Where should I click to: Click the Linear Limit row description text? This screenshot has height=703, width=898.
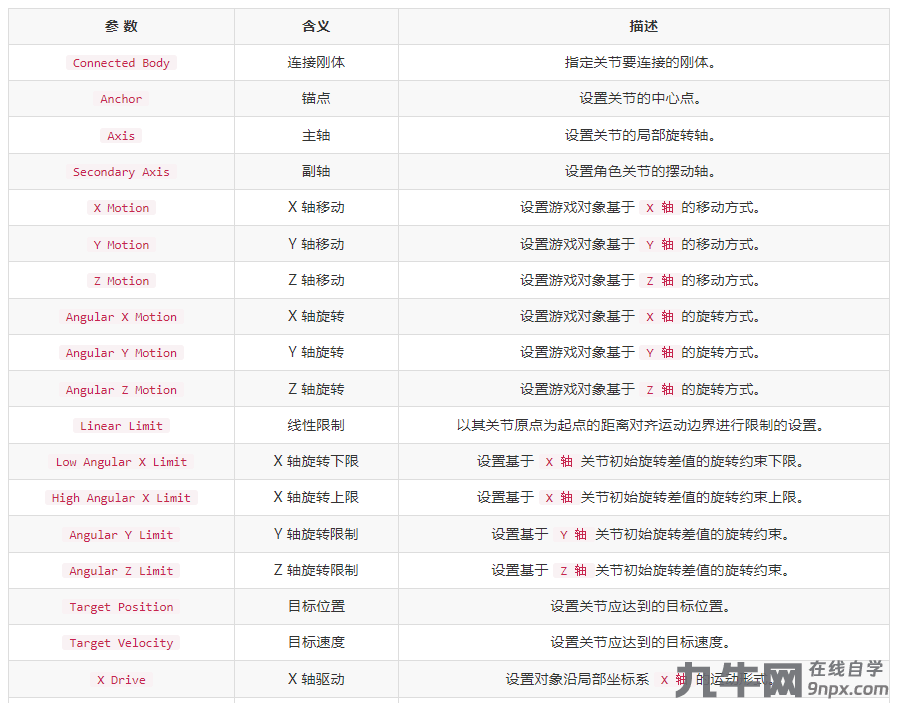tap(640, 425)
